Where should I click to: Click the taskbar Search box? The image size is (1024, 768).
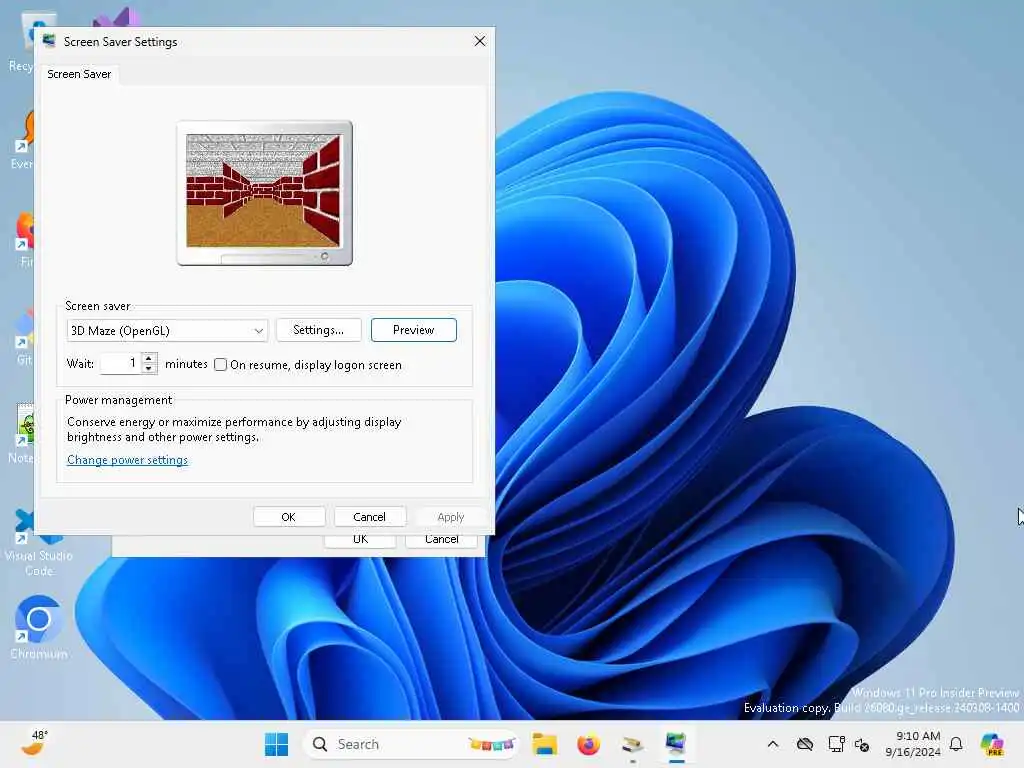point(411,744)
